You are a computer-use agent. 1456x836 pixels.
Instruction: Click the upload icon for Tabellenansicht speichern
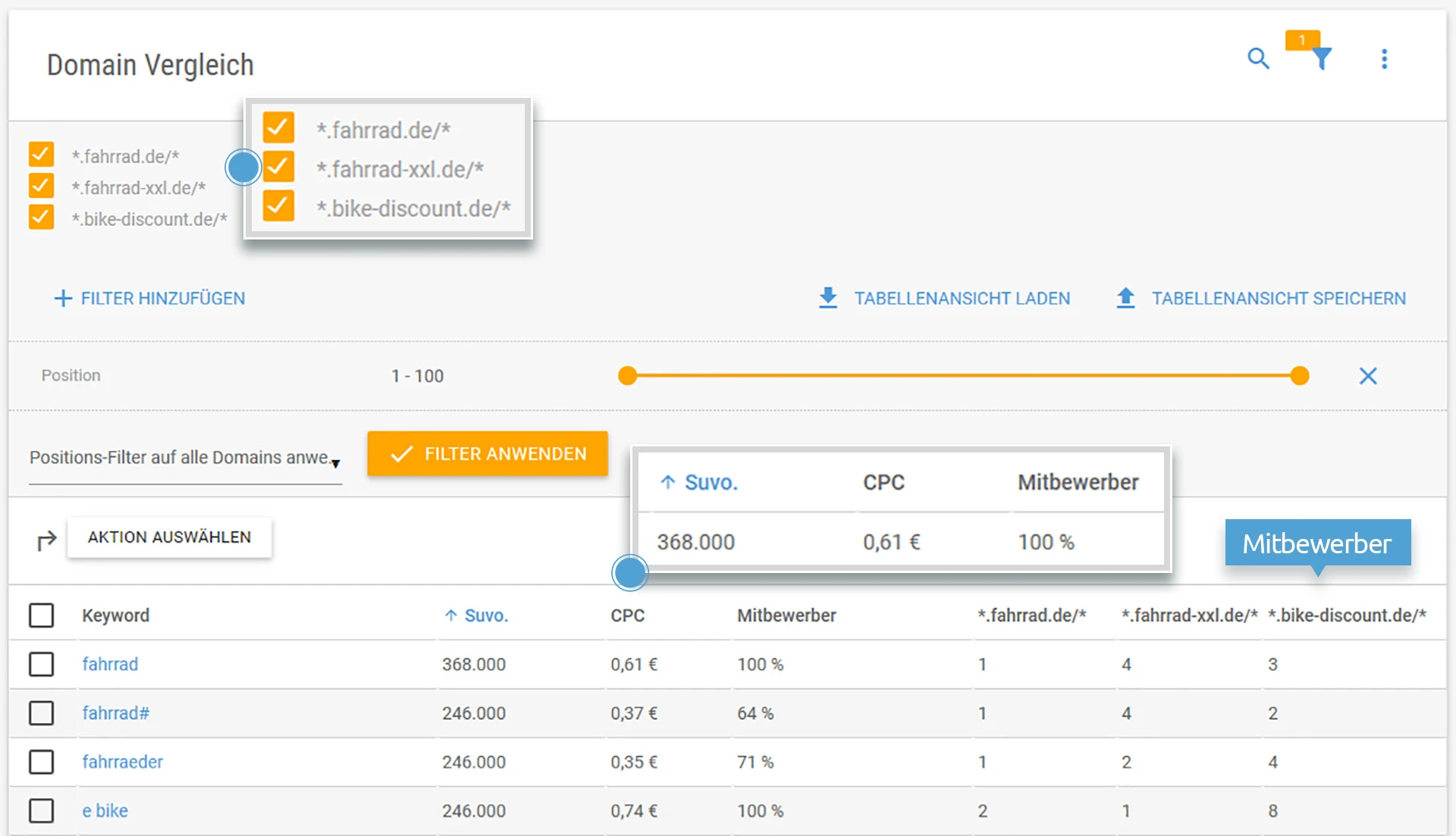click(1127, 298)
